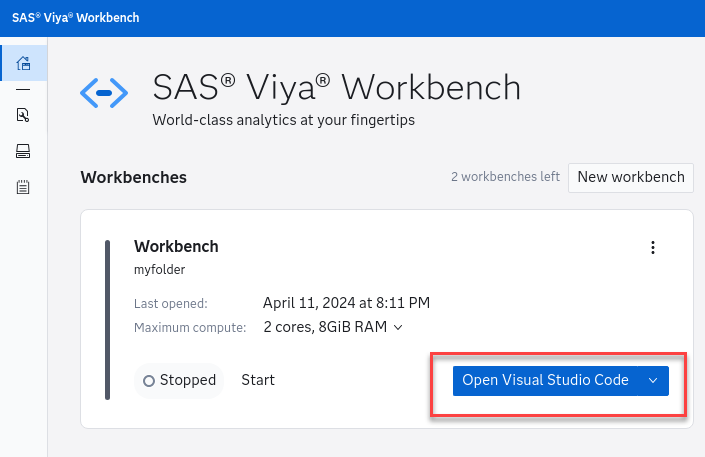Click the document-with-wrench icon in the sidebar
This screenshot has width=705, height=457.
point(23,115)
